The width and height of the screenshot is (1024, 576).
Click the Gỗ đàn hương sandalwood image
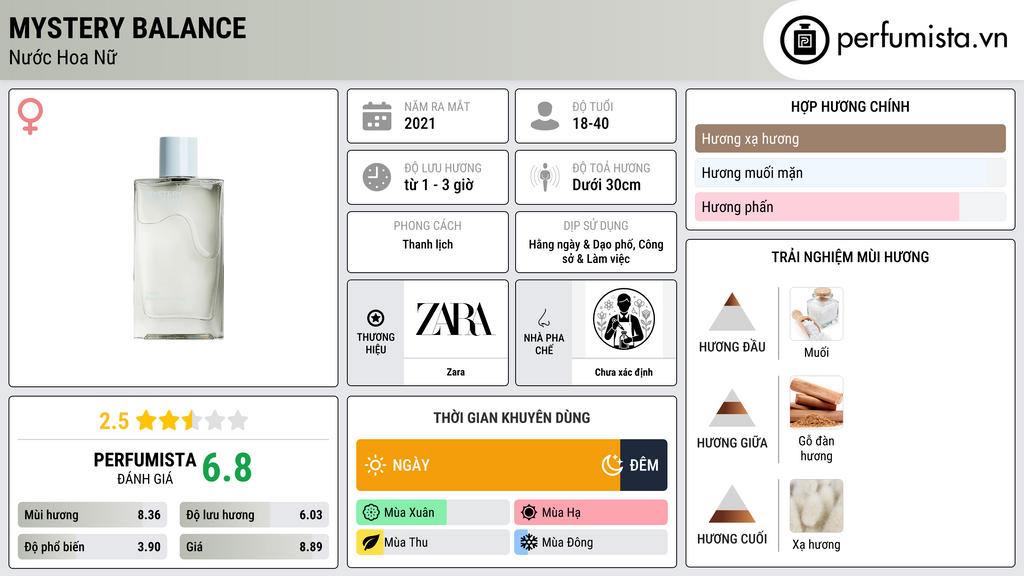coord(816,402)
